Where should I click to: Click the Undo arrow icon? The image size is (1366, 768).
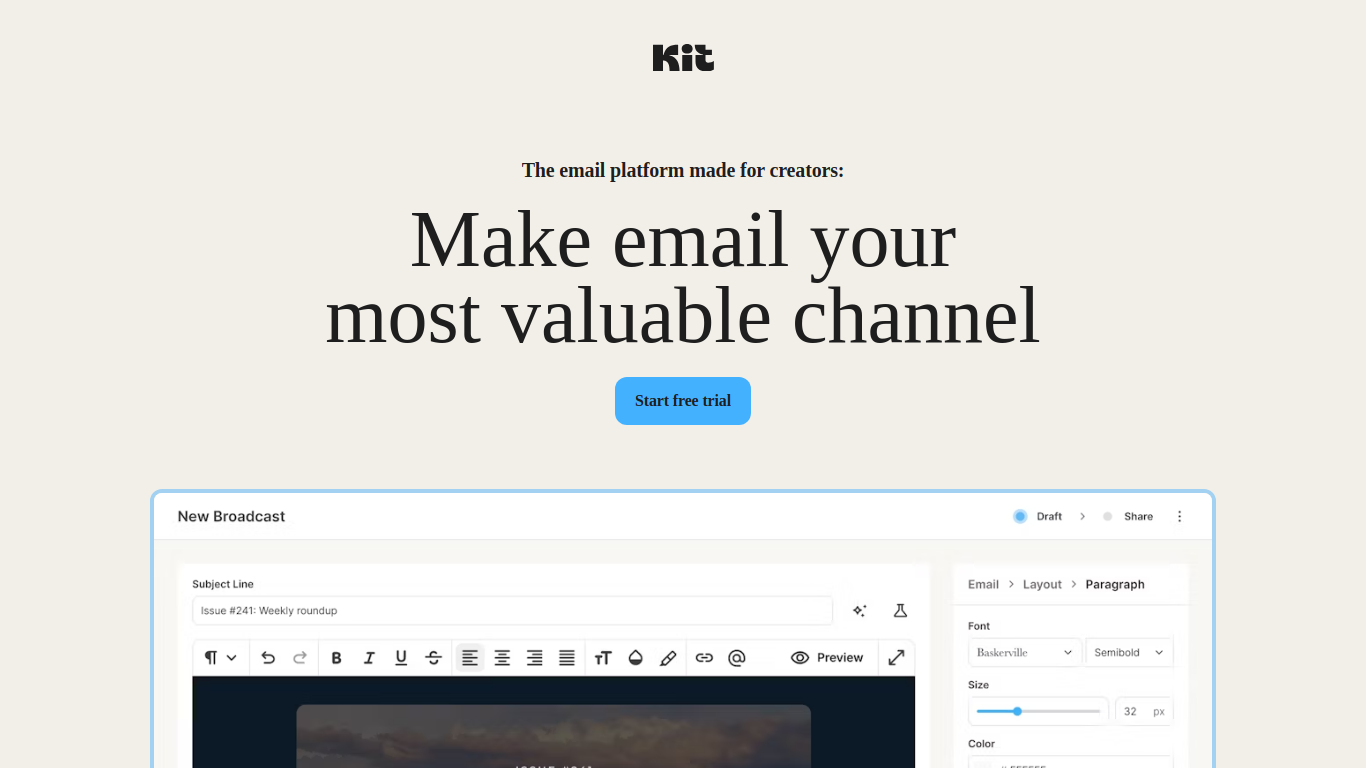coord(268,657)
